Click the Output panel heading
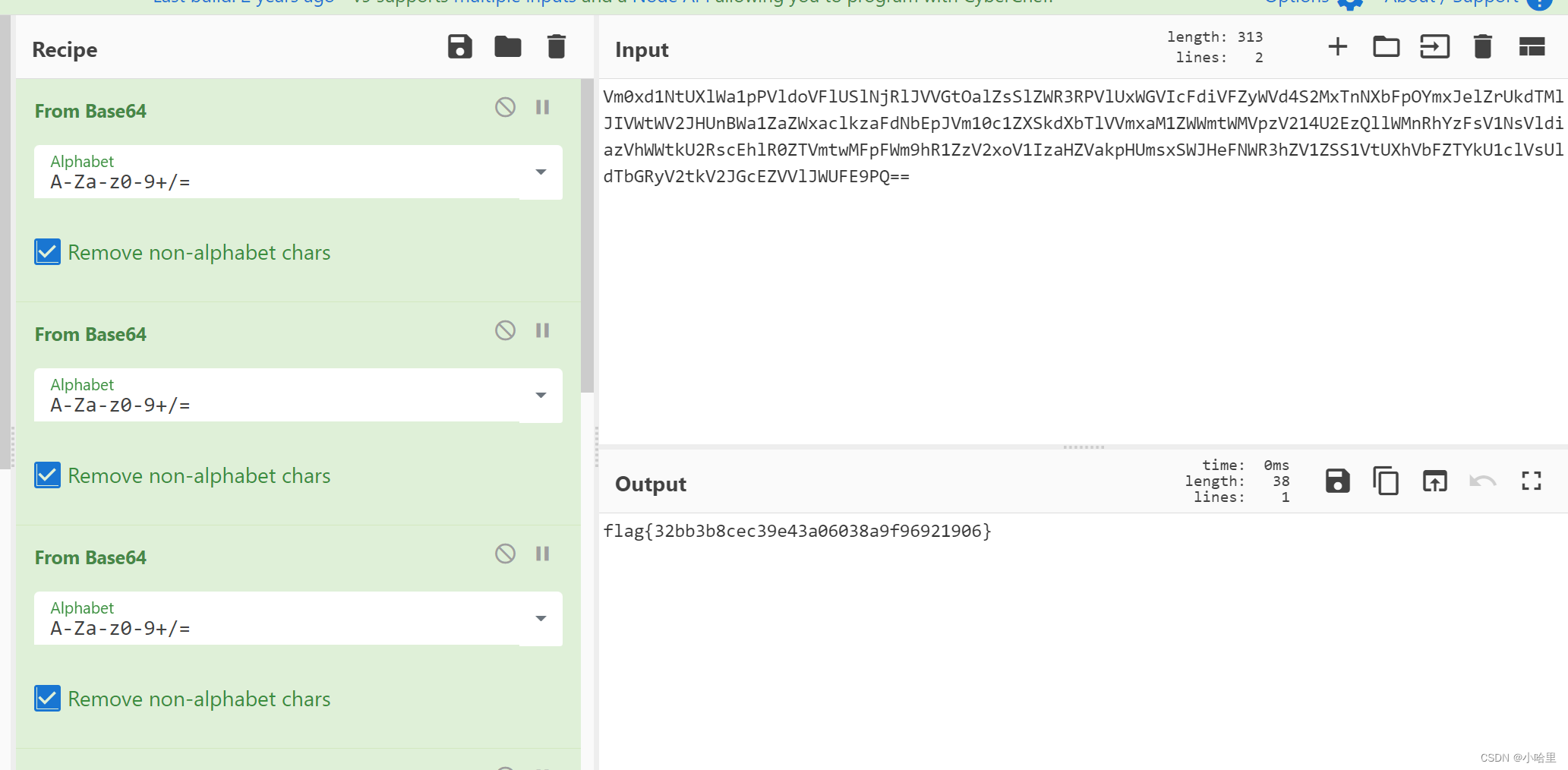The height and width of the screenshot is (770, 1568). click(651, 484)
